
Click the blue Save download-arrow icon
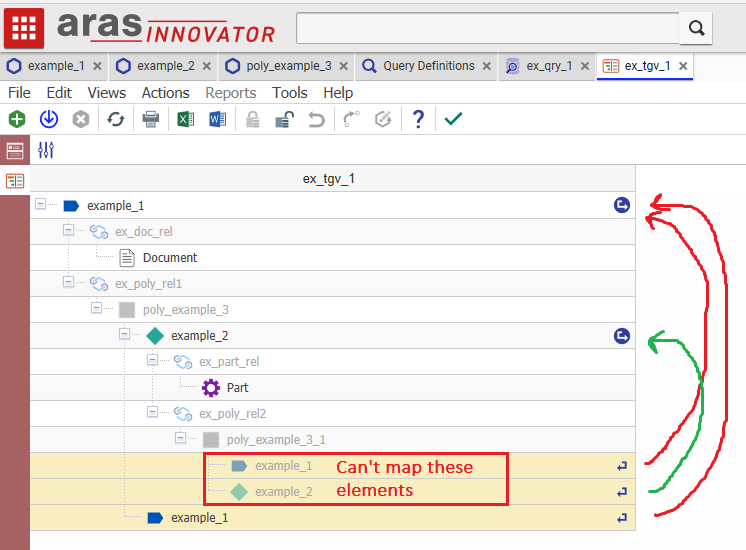click(x=49, y=119)
